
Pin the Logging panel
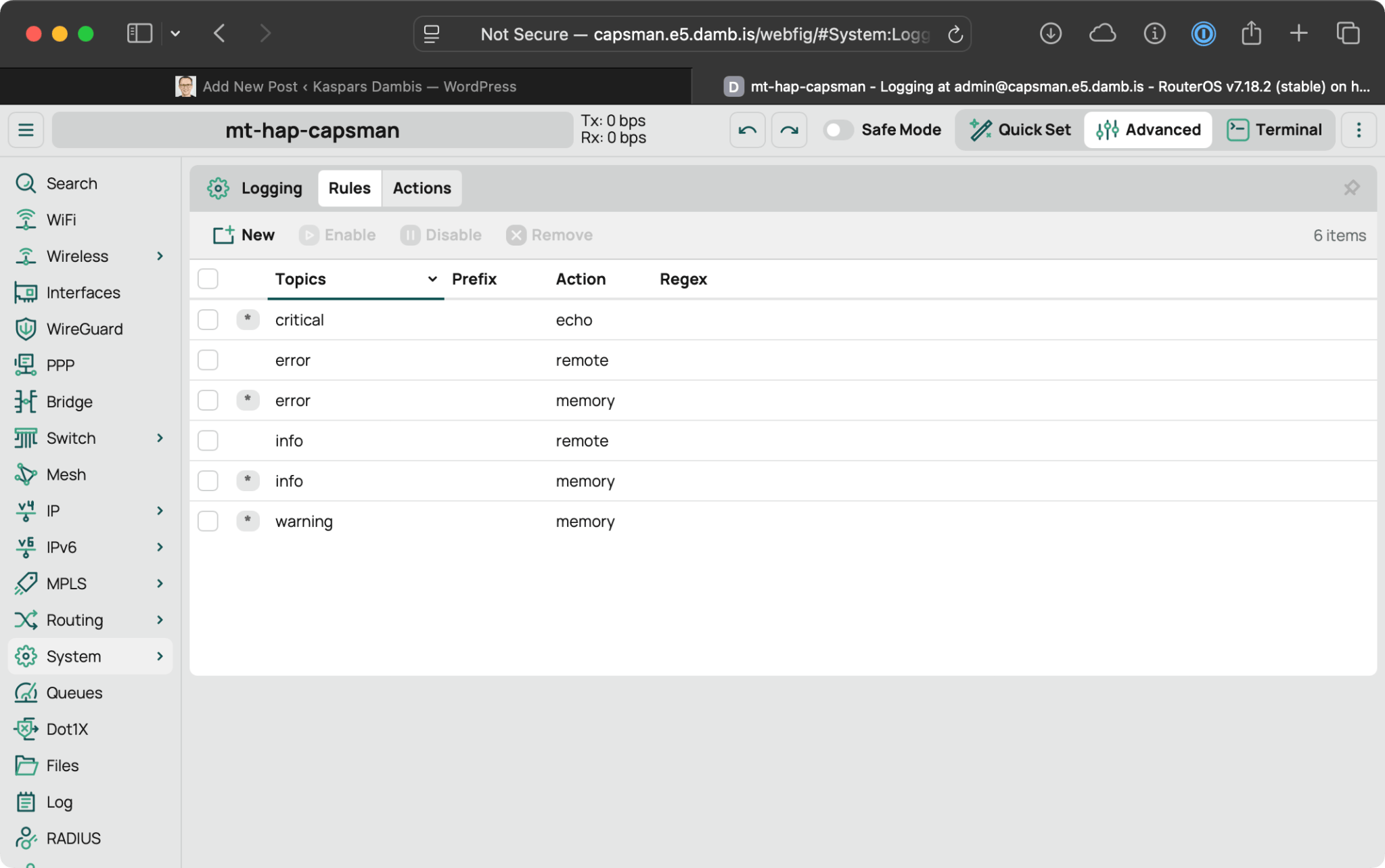tap(1352, 187)
